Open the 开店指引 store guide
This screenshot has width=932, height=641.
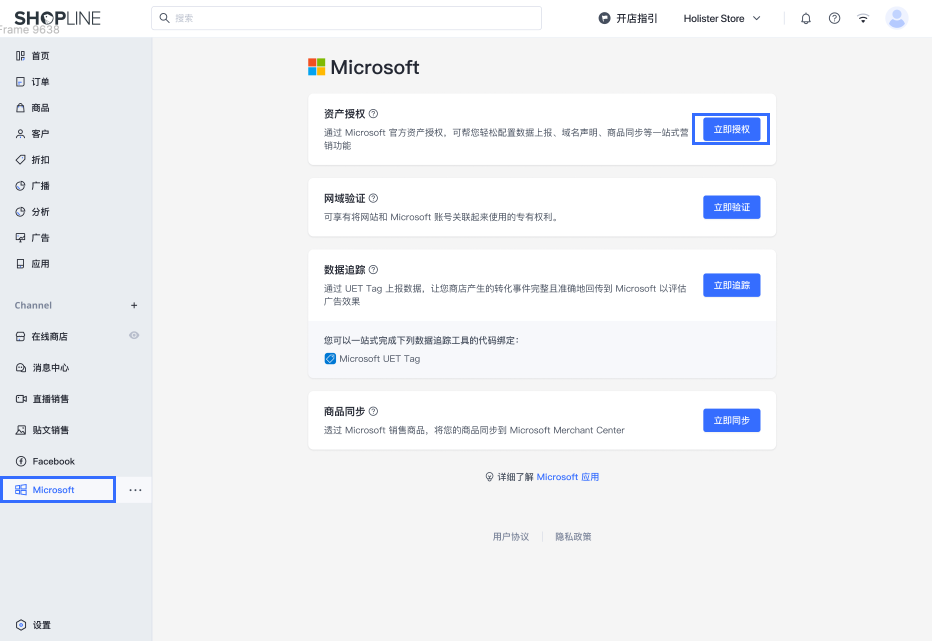point(628,18)
